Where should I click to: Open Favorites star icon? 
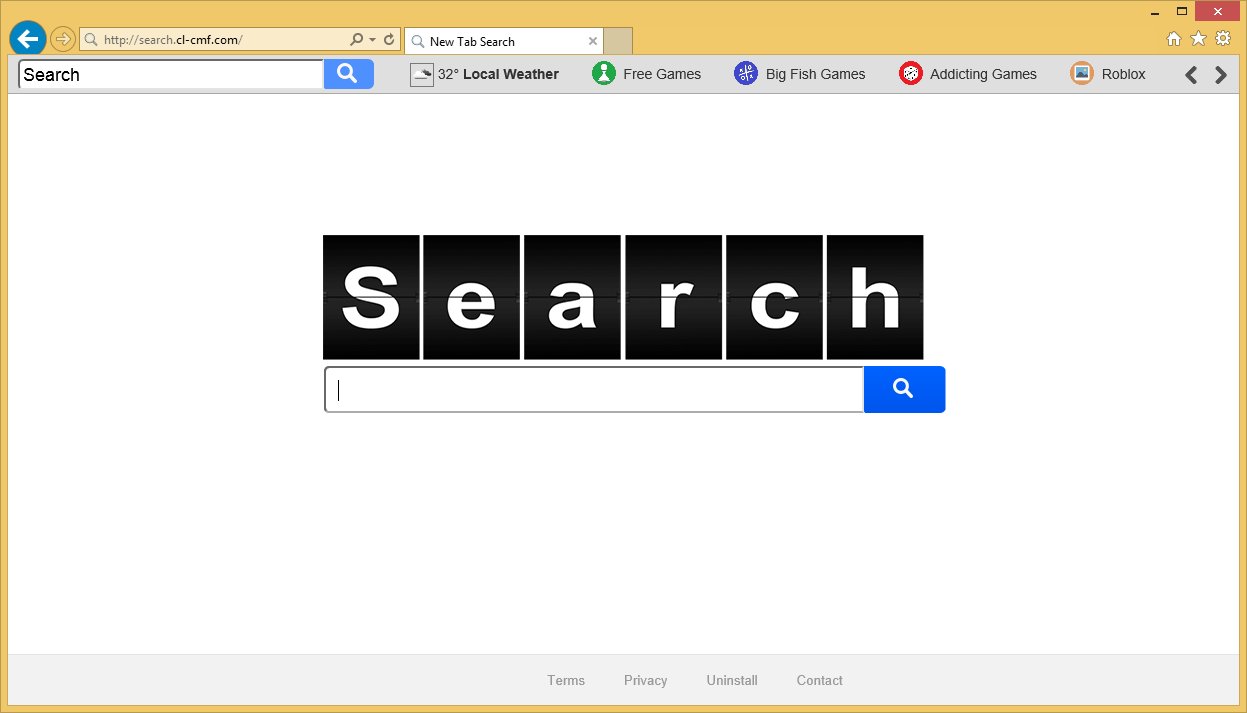(1198, 39)
